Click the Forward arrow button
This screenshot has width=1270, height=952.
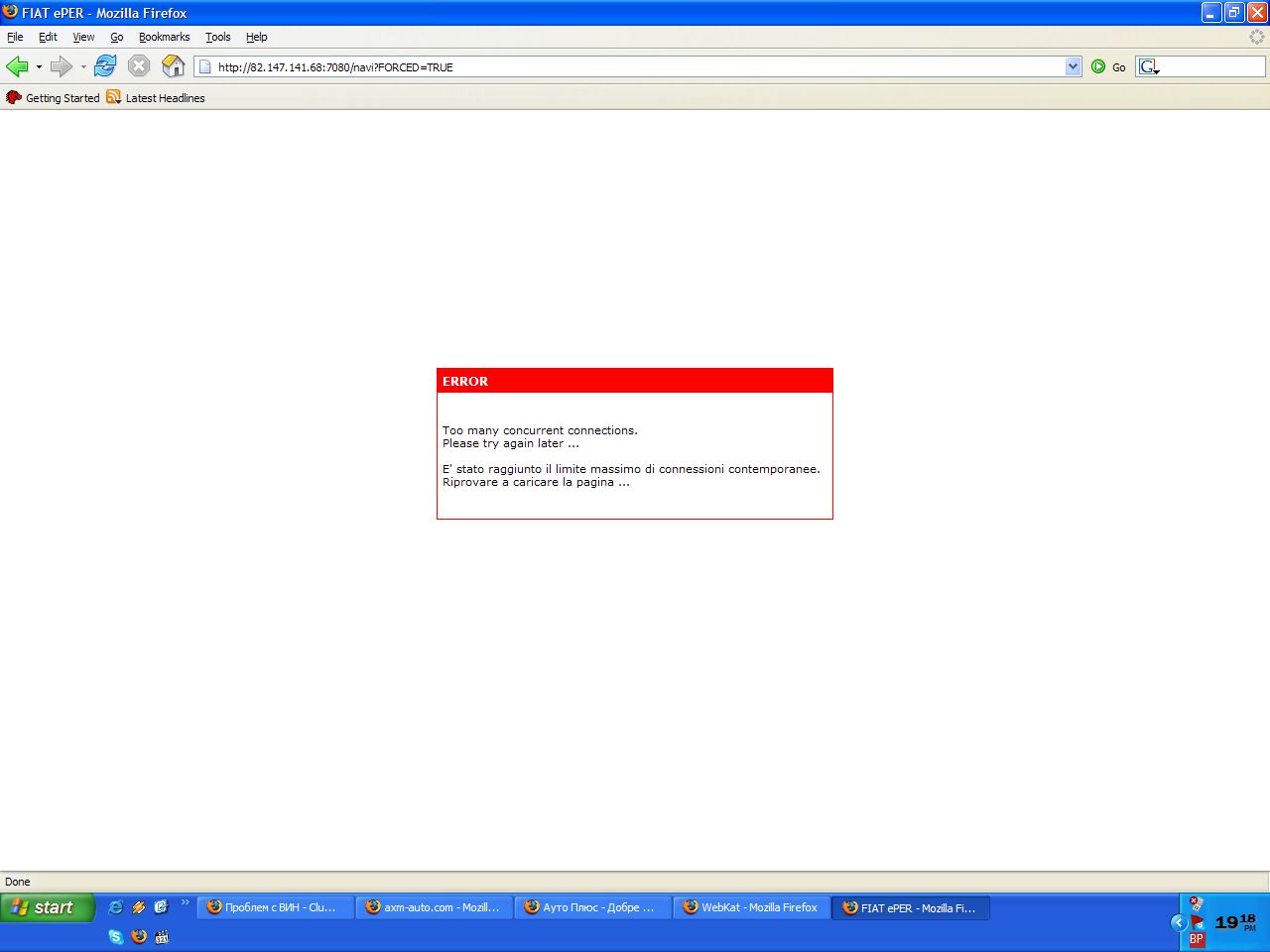point(61,66)
